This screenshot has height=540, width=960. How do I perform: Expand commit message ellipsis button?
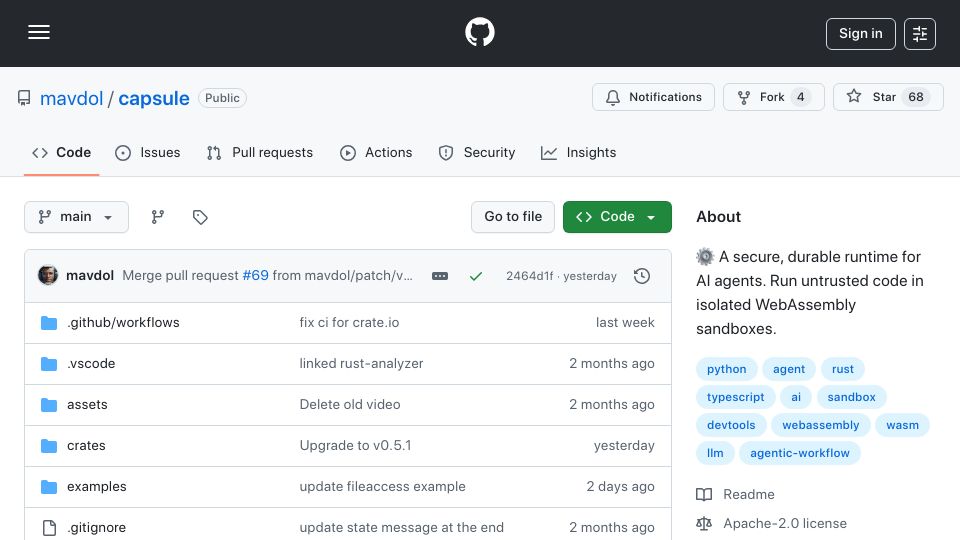click(440, 276)
